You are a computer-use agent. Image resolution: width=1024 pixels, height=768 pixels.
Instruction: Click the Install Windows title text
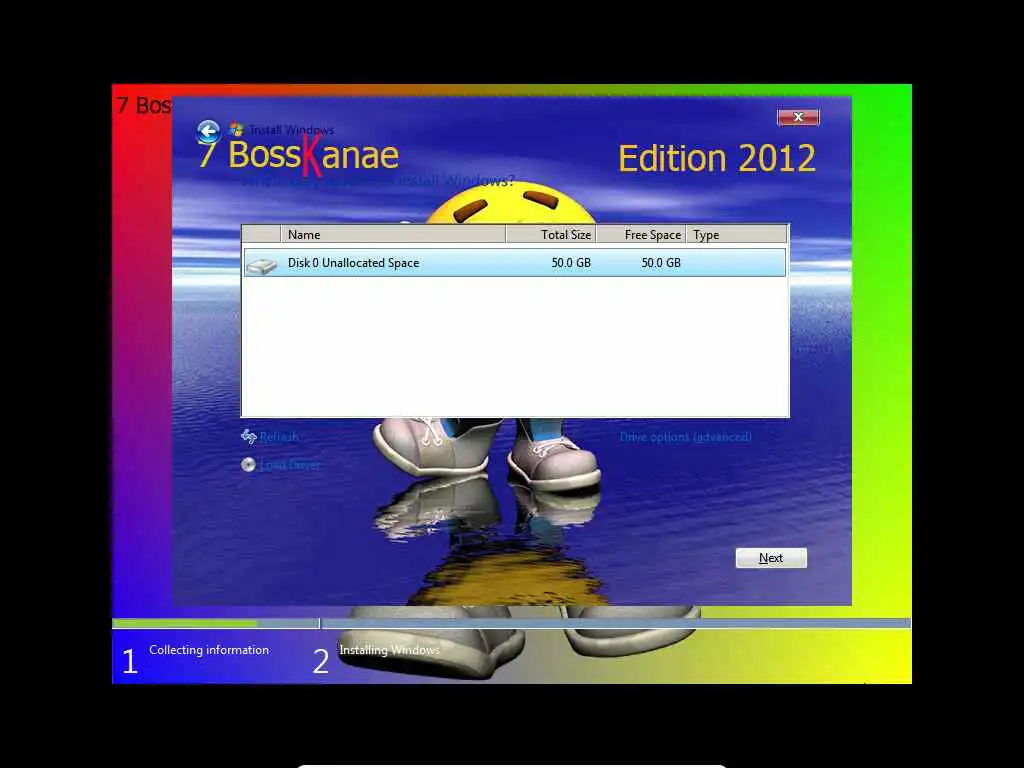[291, 129]
